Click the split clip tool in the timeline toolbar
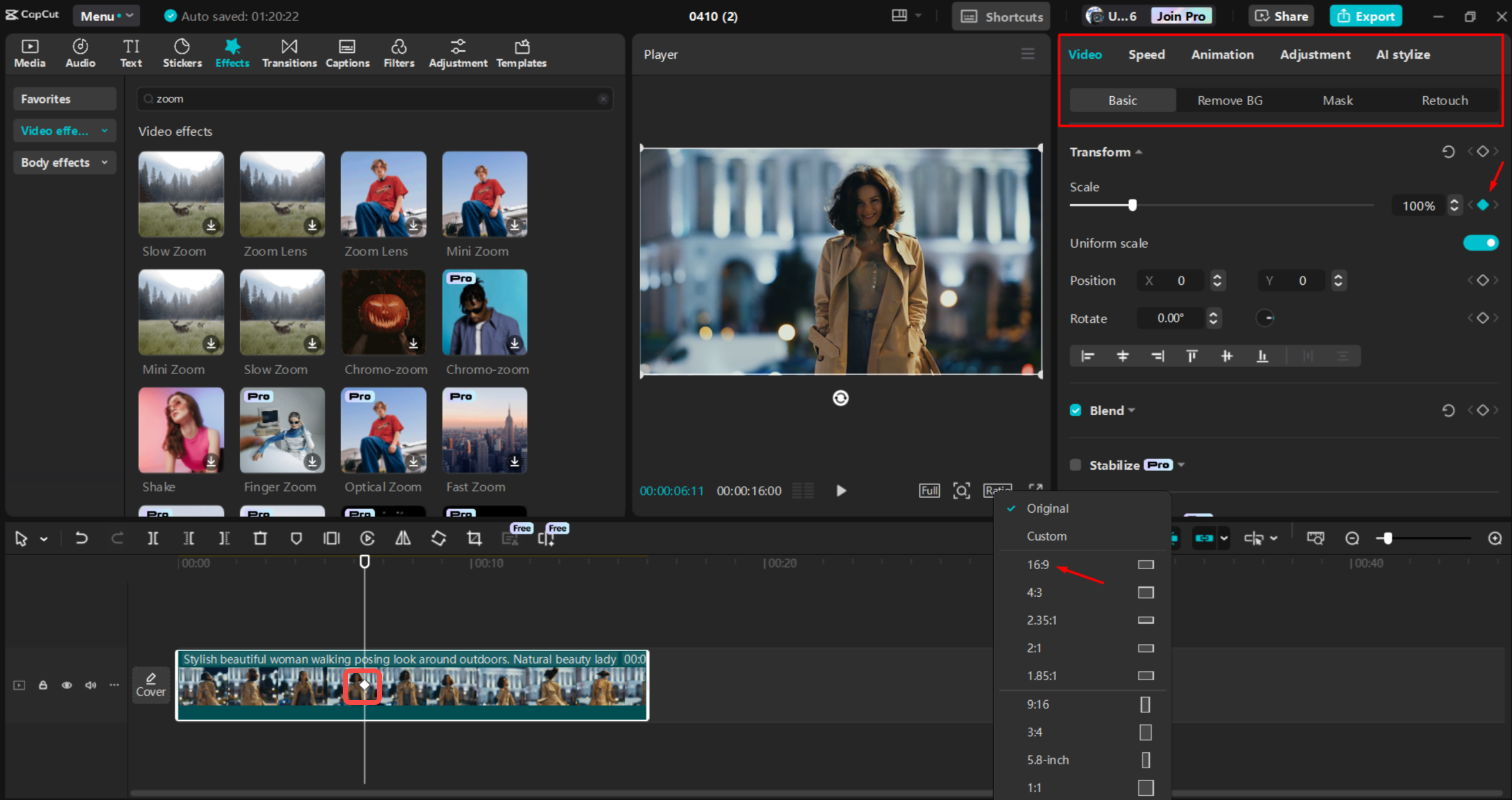1512x800 pixels. pyautogui.click(x=153, y=539)
